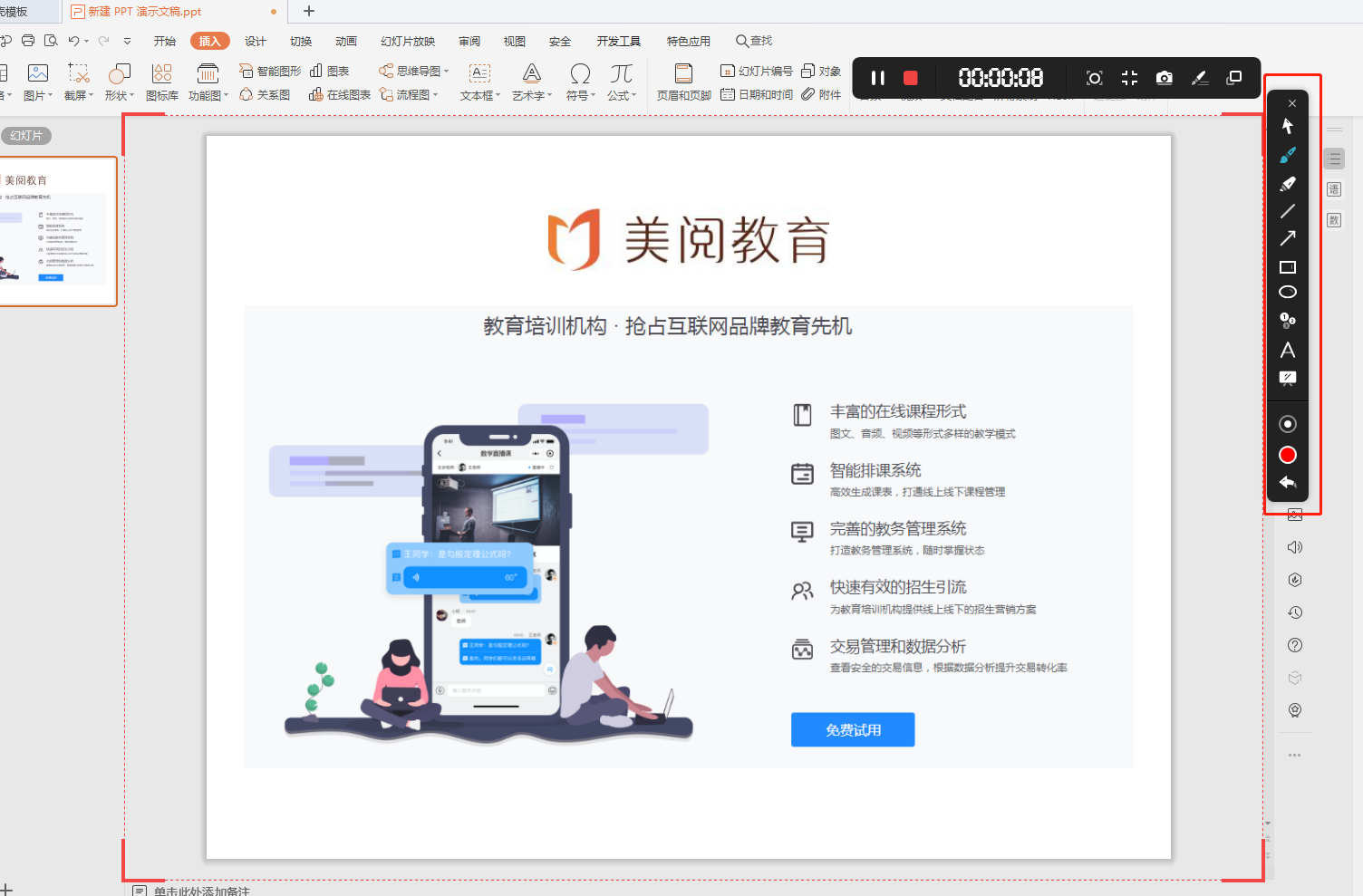Pause the screen recording
Screen dimensions: 1363x896
[x=877, y=78]
